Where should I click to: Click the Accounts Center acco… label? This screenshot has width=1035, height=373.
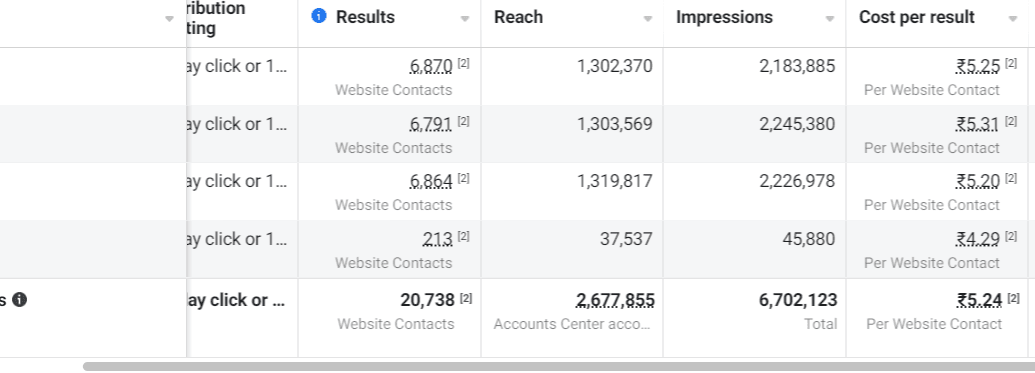click(x=572, y=324)
